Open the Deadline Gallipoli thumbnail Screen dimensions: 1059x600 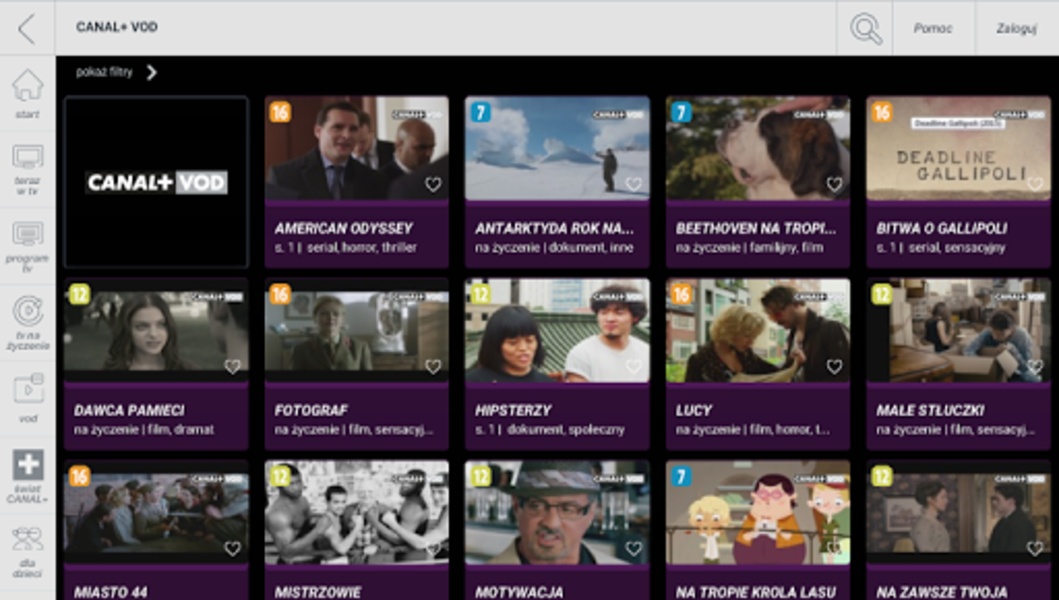(958, 148)
